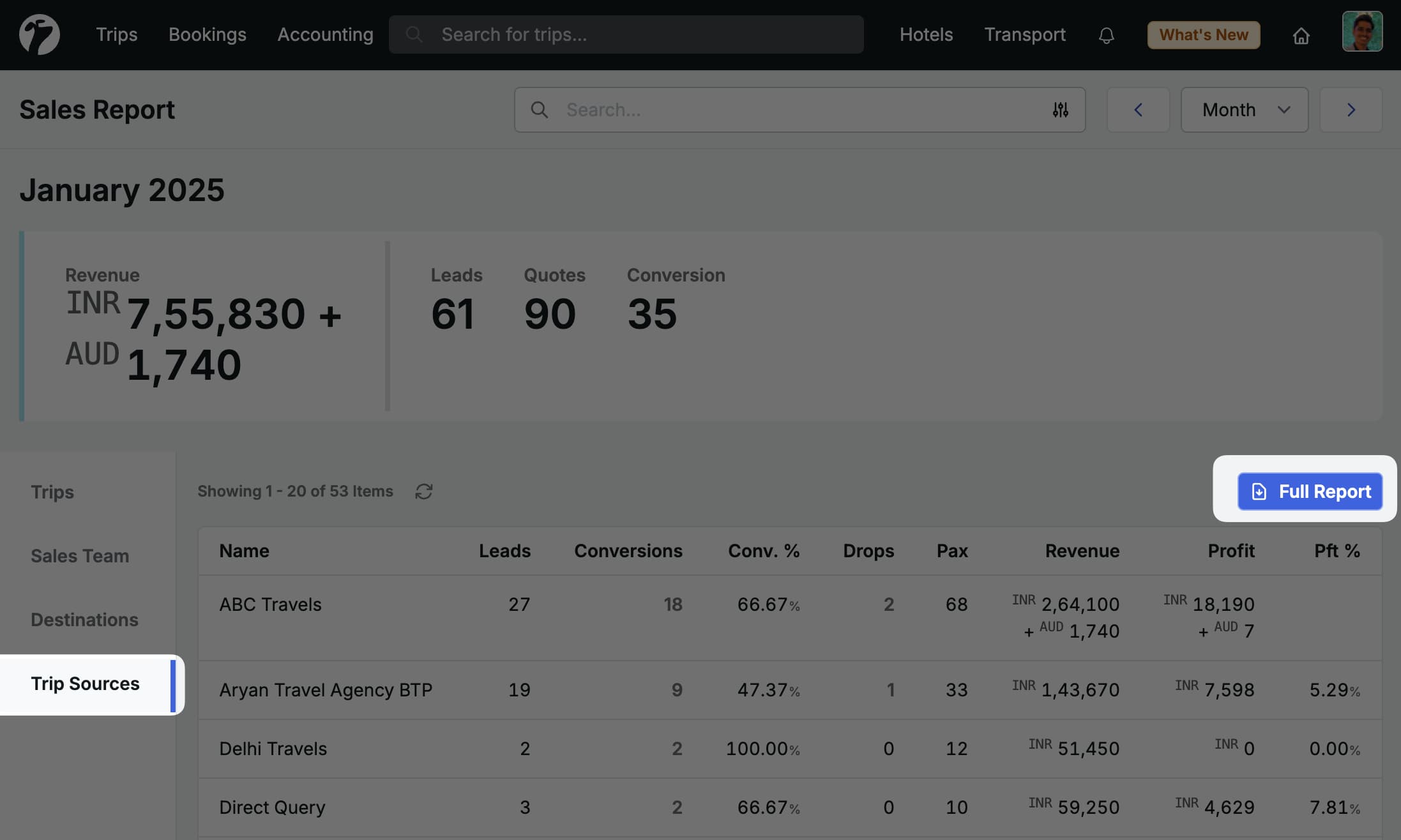Go to previous month with left chevron
The height and width of the screenshot is (840, 1401).
point(1139,110)
